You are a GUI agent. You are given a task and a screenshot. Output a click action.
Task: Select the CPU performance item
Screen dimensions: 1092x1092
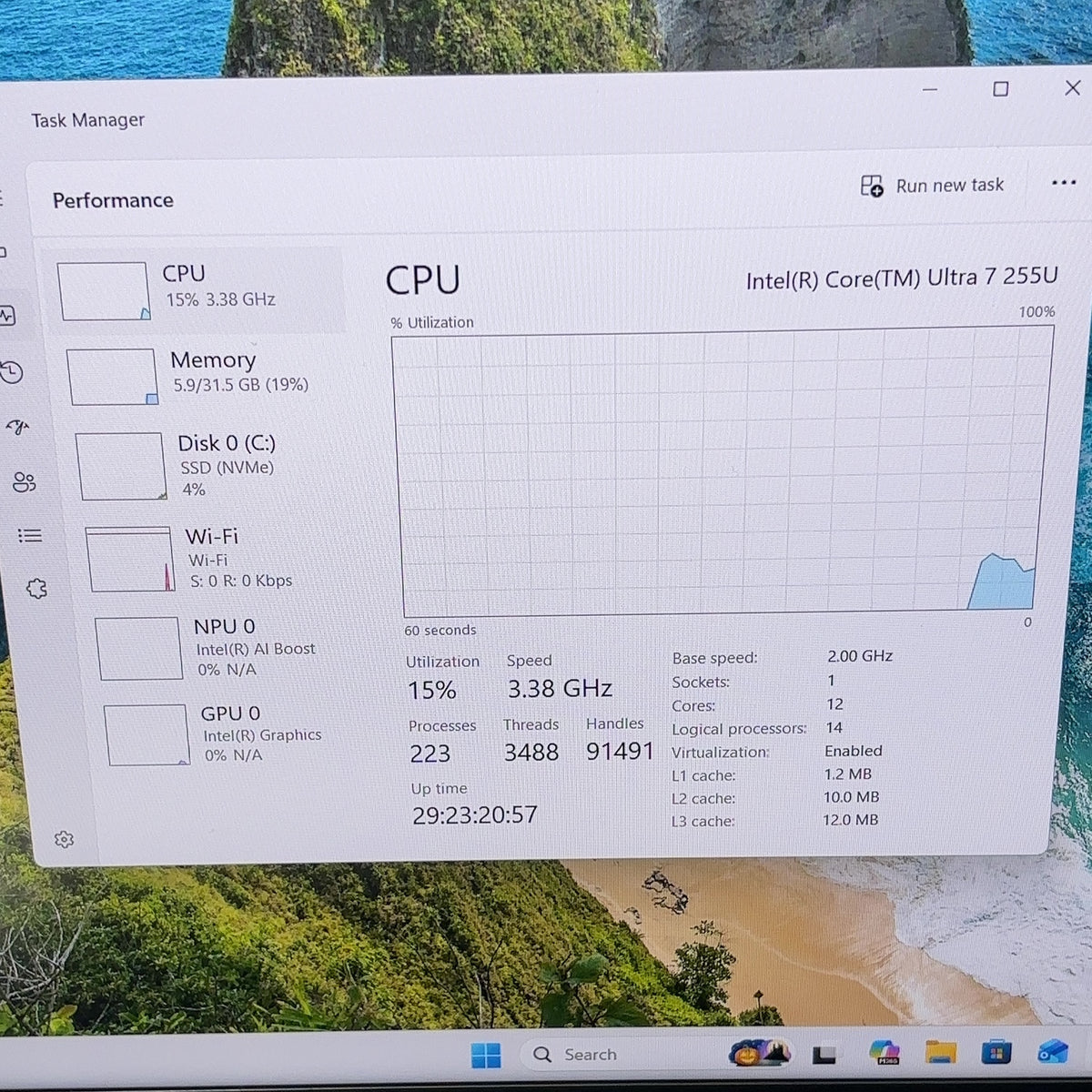tap(197, 290)
